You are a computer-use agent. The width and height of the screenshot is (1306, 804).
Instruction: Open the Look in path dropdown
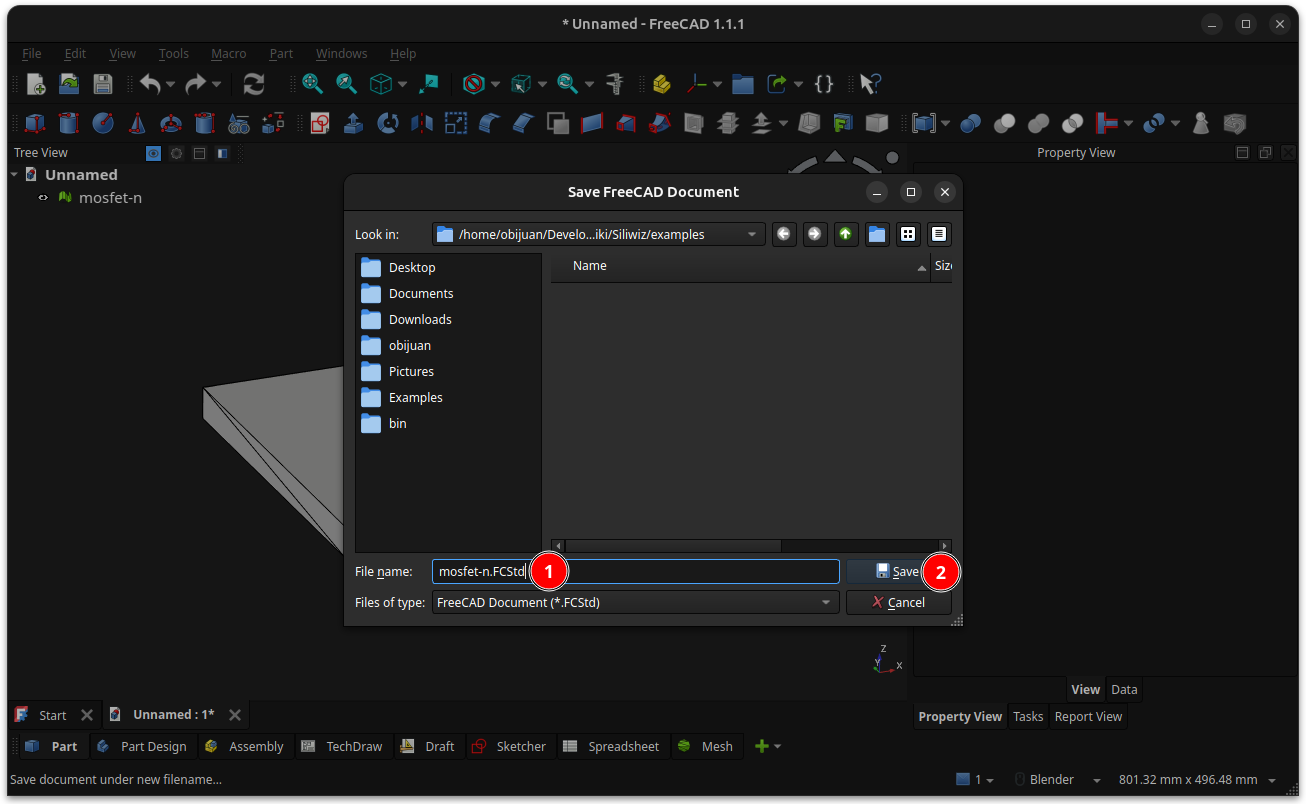(x=598, y=234)
